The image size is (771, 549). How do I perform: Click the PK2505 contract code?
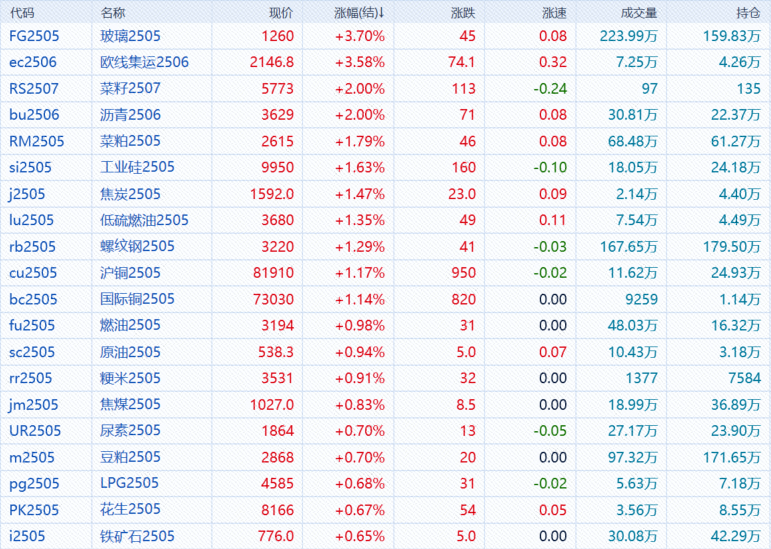[x=34, y=509]
